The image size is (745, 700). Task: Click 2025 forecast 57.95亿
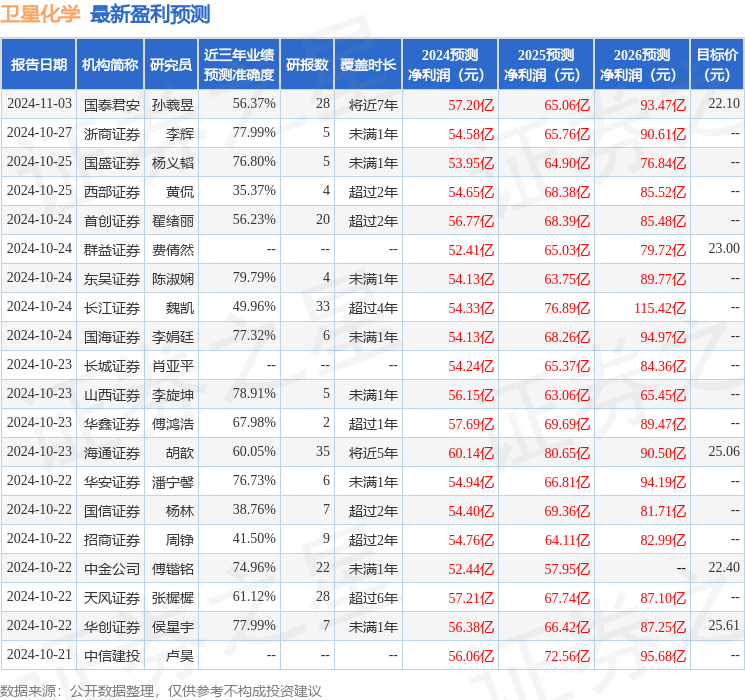(567, 569)
